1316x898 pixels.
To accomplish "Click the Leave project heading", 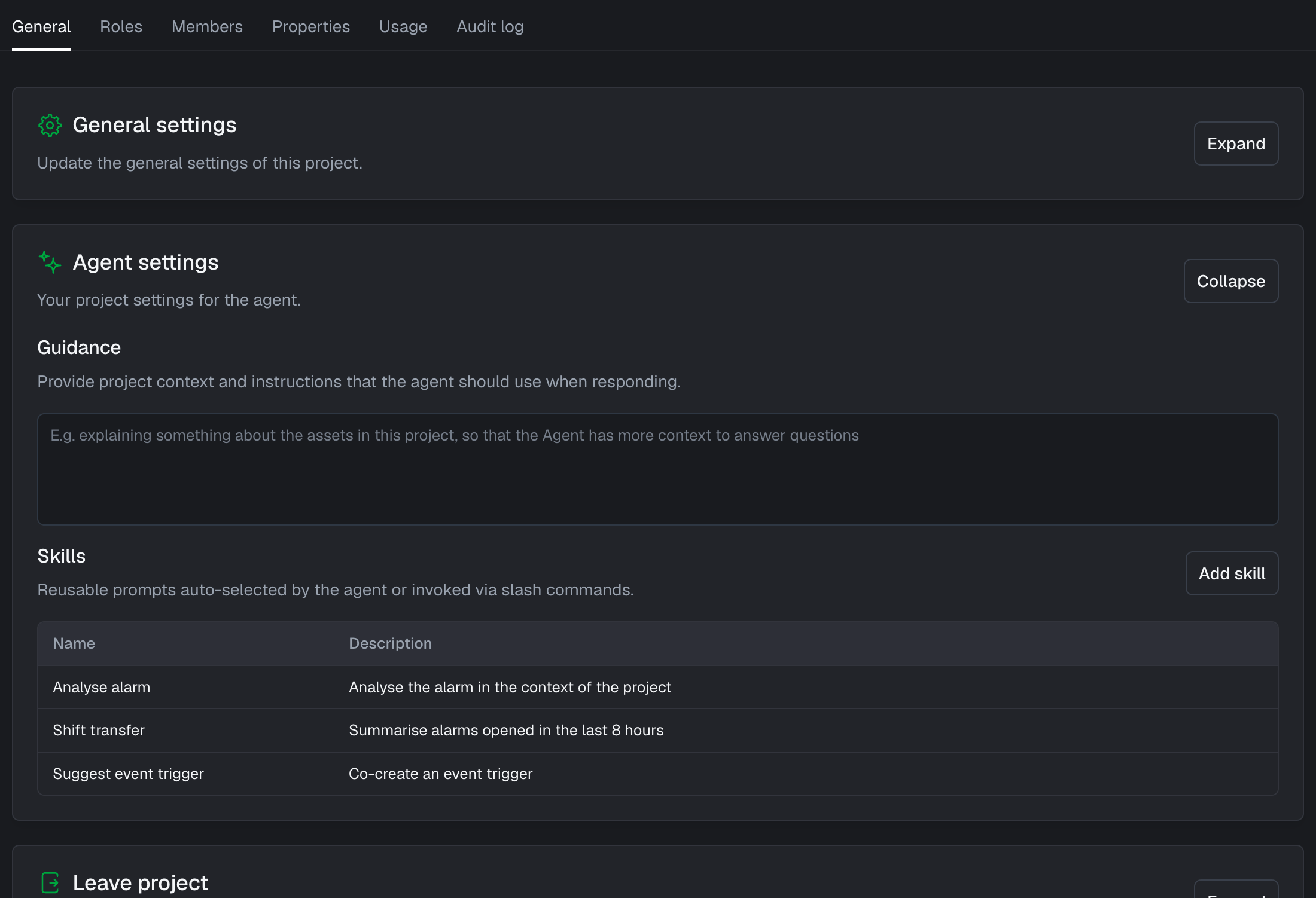I will click(140, 882).
